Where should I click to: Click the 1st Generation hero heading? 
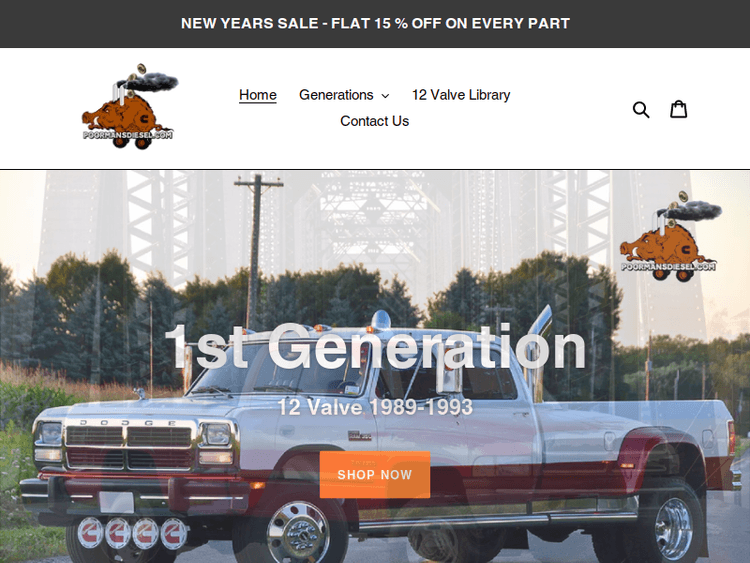375,346
